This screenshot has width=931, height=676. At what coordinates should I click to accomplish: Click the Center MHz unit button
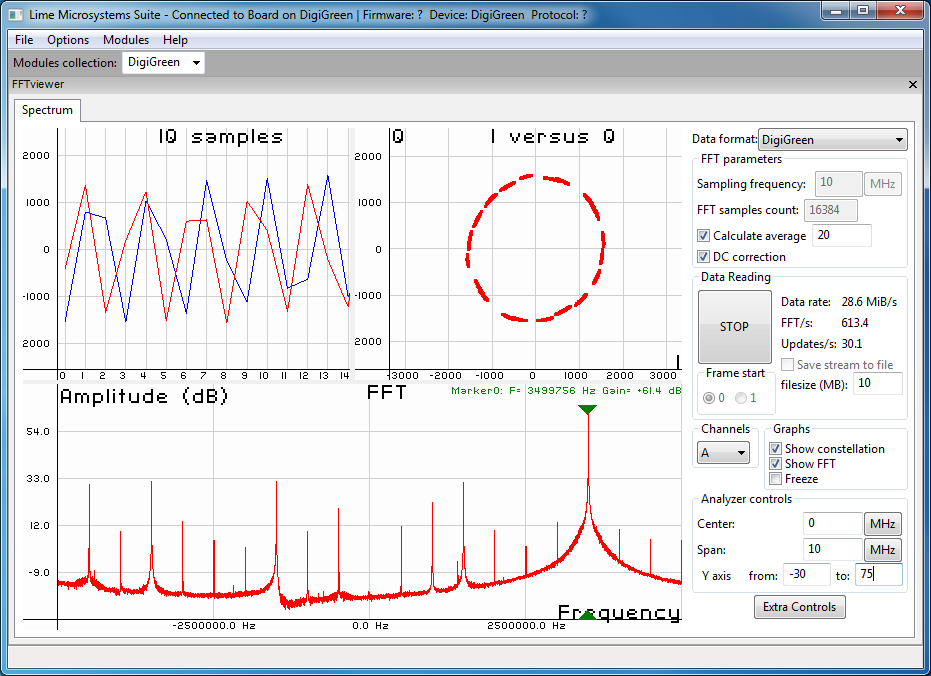(882, 523)
